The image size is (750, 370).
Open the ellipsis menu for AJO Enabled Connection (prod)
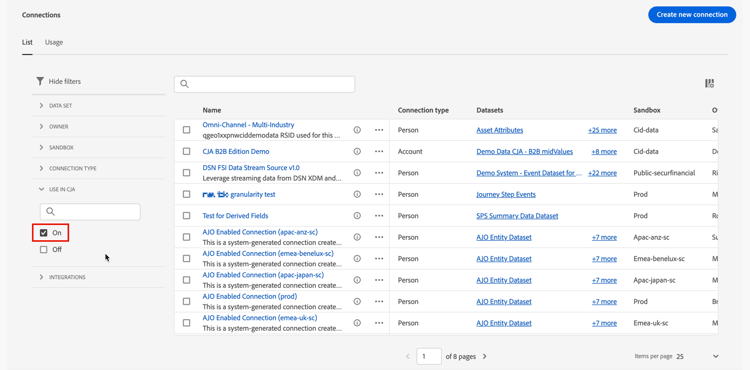point(379,302)
